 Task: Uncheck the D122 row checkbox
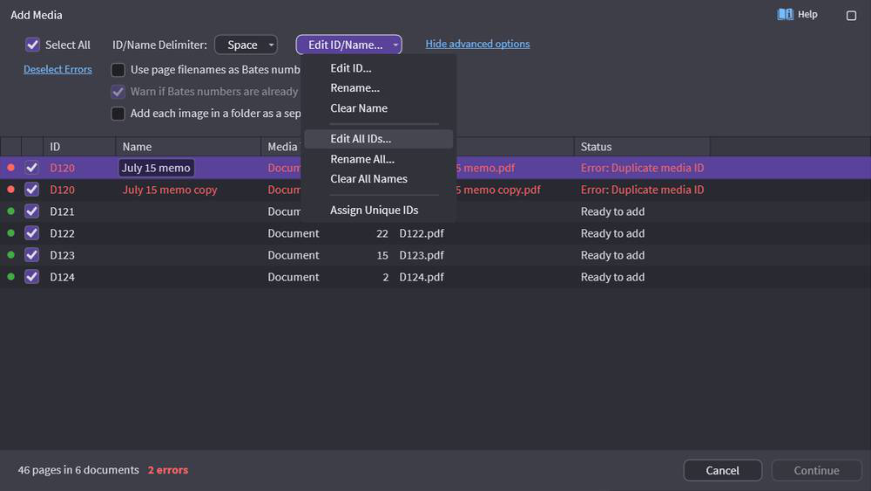(32, 233)
